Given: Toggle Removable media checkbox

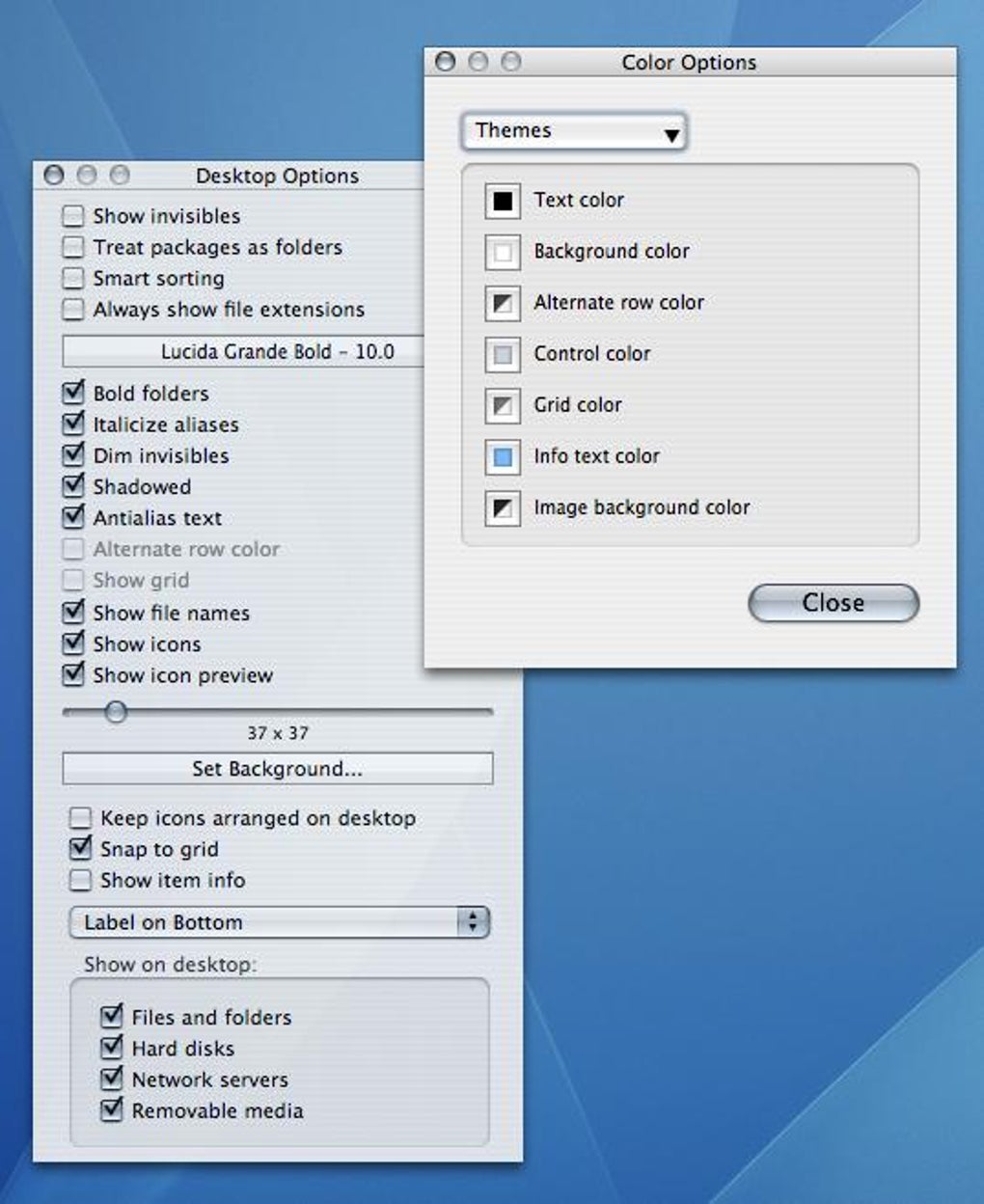Looking at the screenshot, I should (112, 1109).
